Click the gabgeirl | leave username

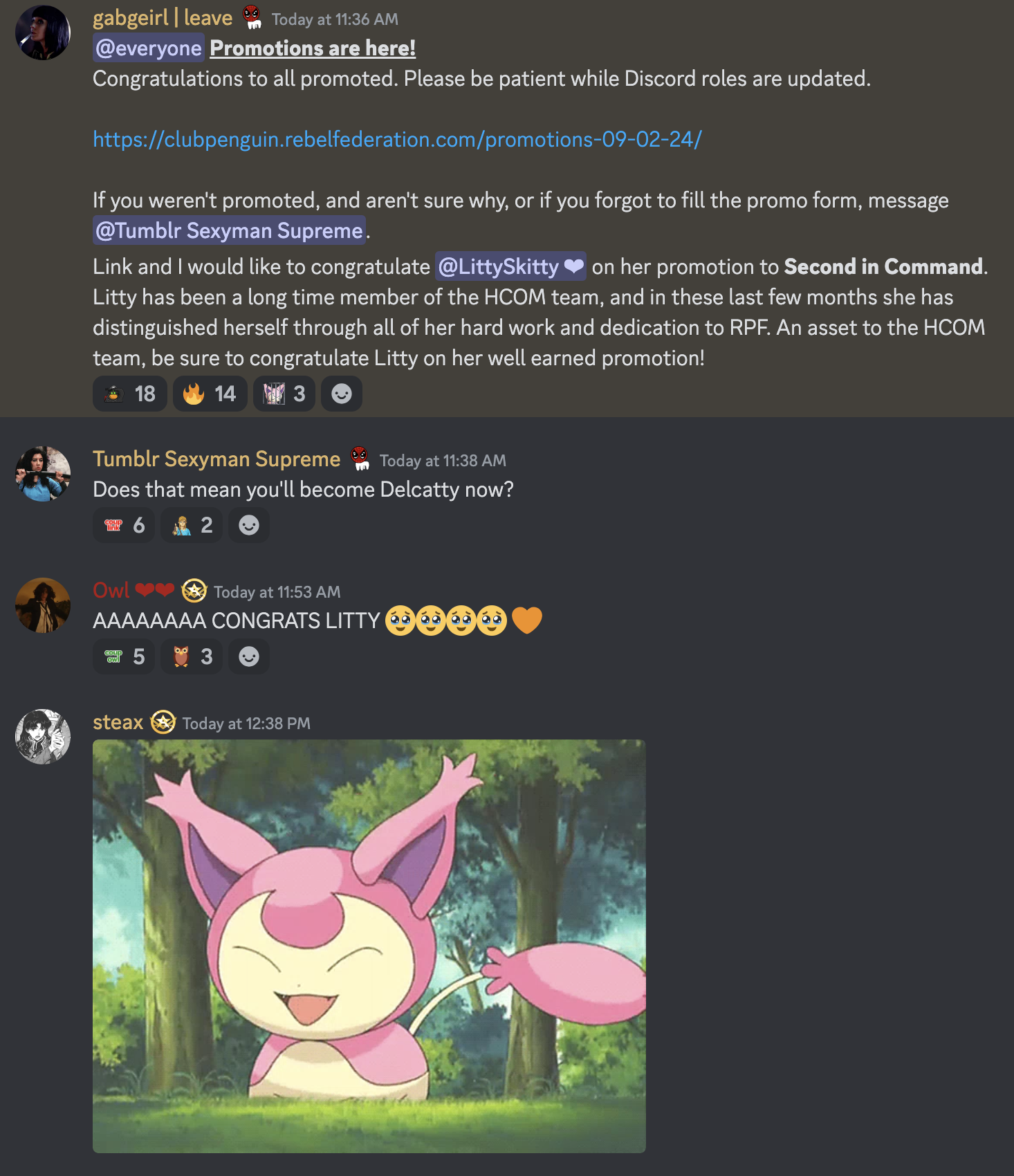pos(163,17)
